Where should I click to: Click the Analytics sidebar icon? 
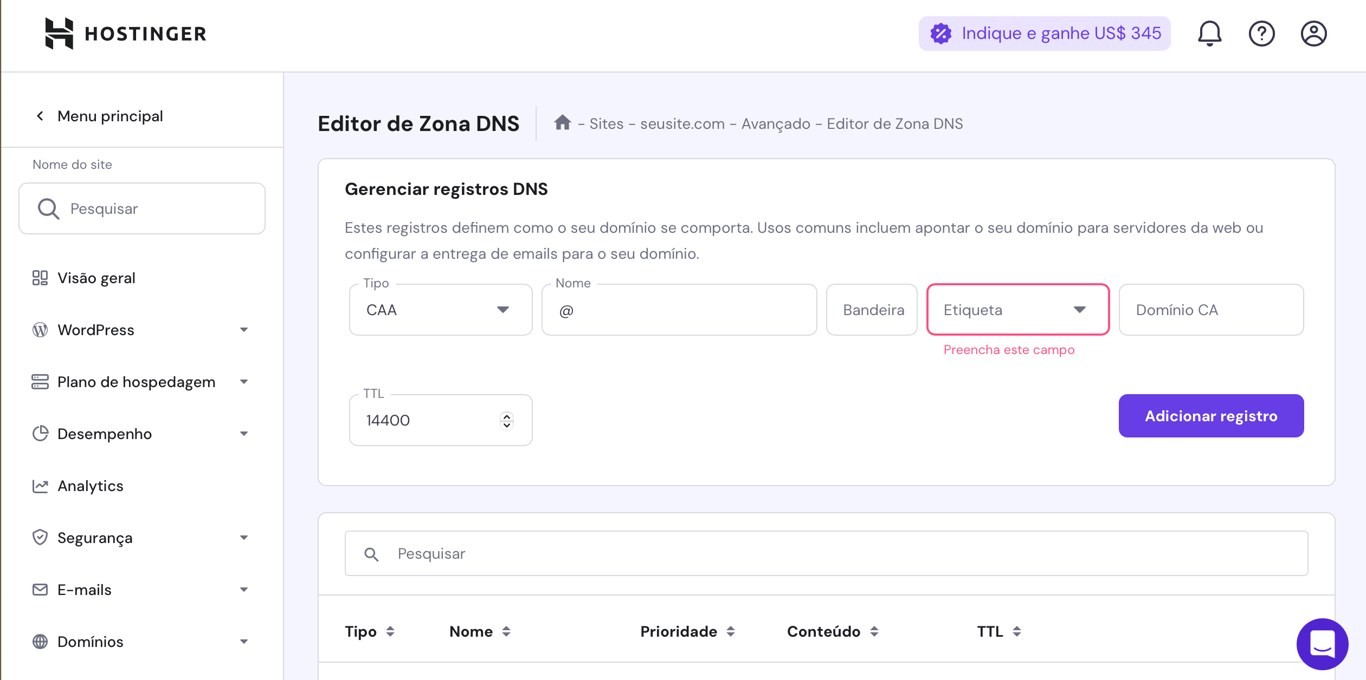39,485
